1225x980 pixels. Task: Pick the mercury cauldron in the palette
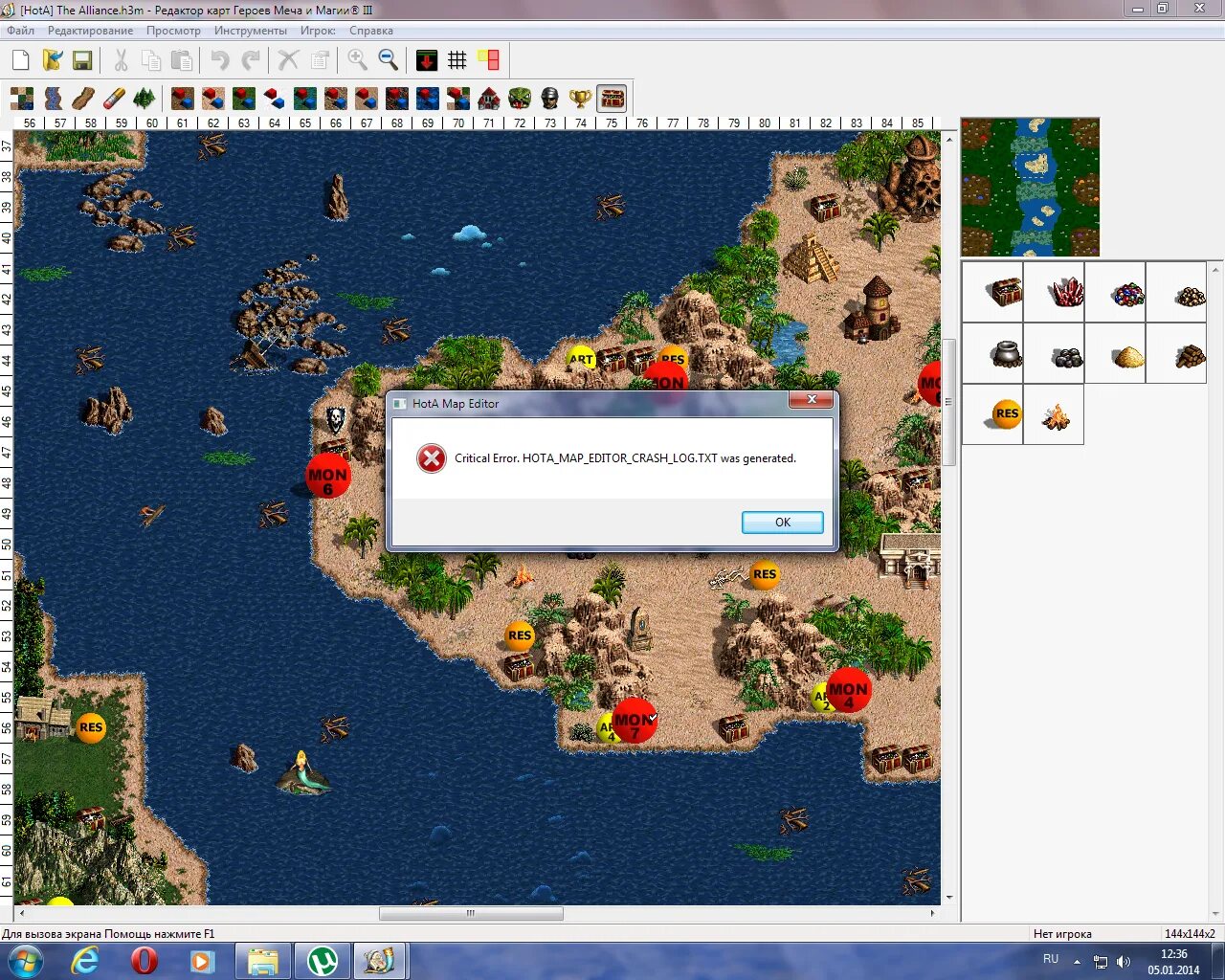[x=992, y=353]
